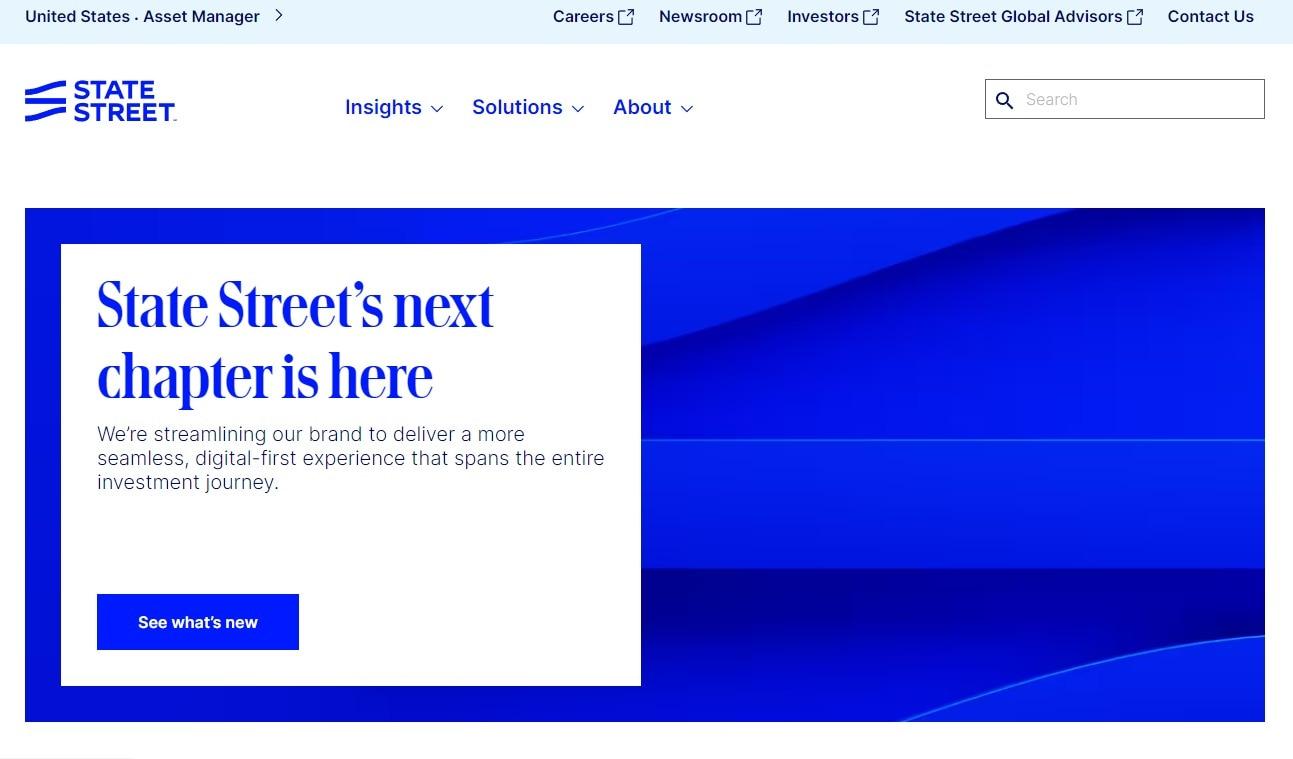Open the Contact Us link
The image size is (1293, 759).
click(1210, 17)
